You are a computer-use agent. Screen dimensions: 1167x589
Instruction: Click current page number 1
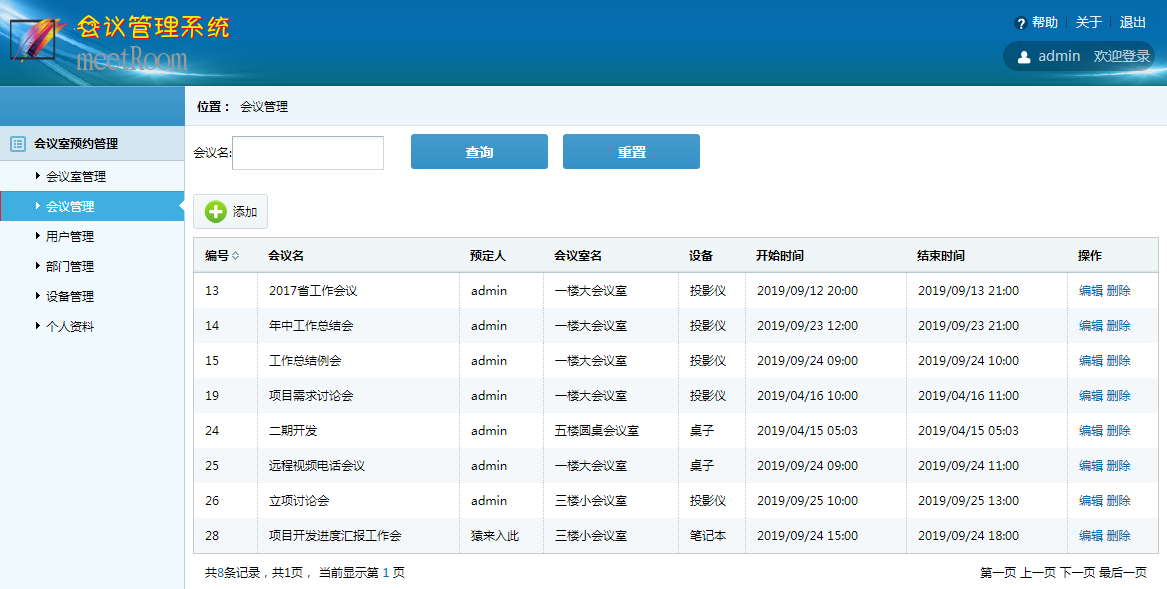coord(386,573)
